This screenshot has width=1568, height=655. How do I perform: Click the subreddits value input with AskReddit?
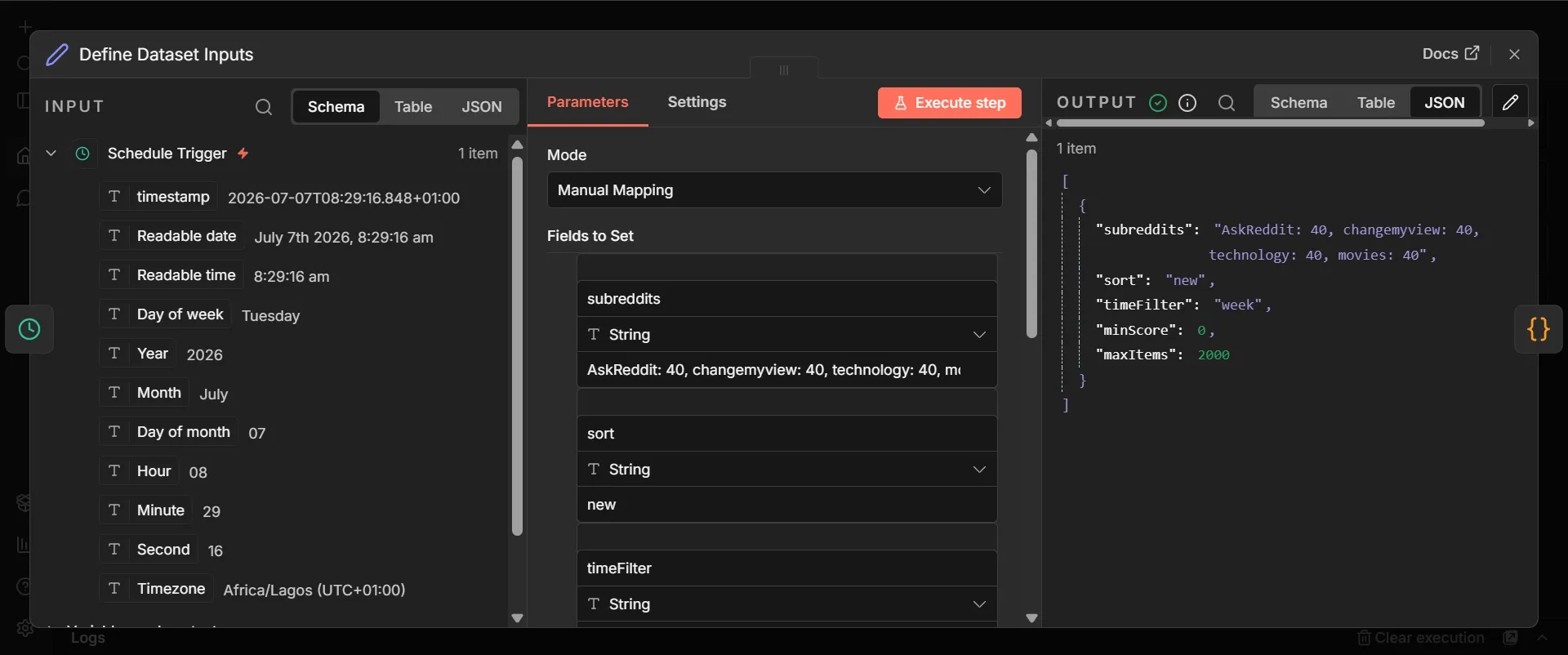(x=787, y=370)
